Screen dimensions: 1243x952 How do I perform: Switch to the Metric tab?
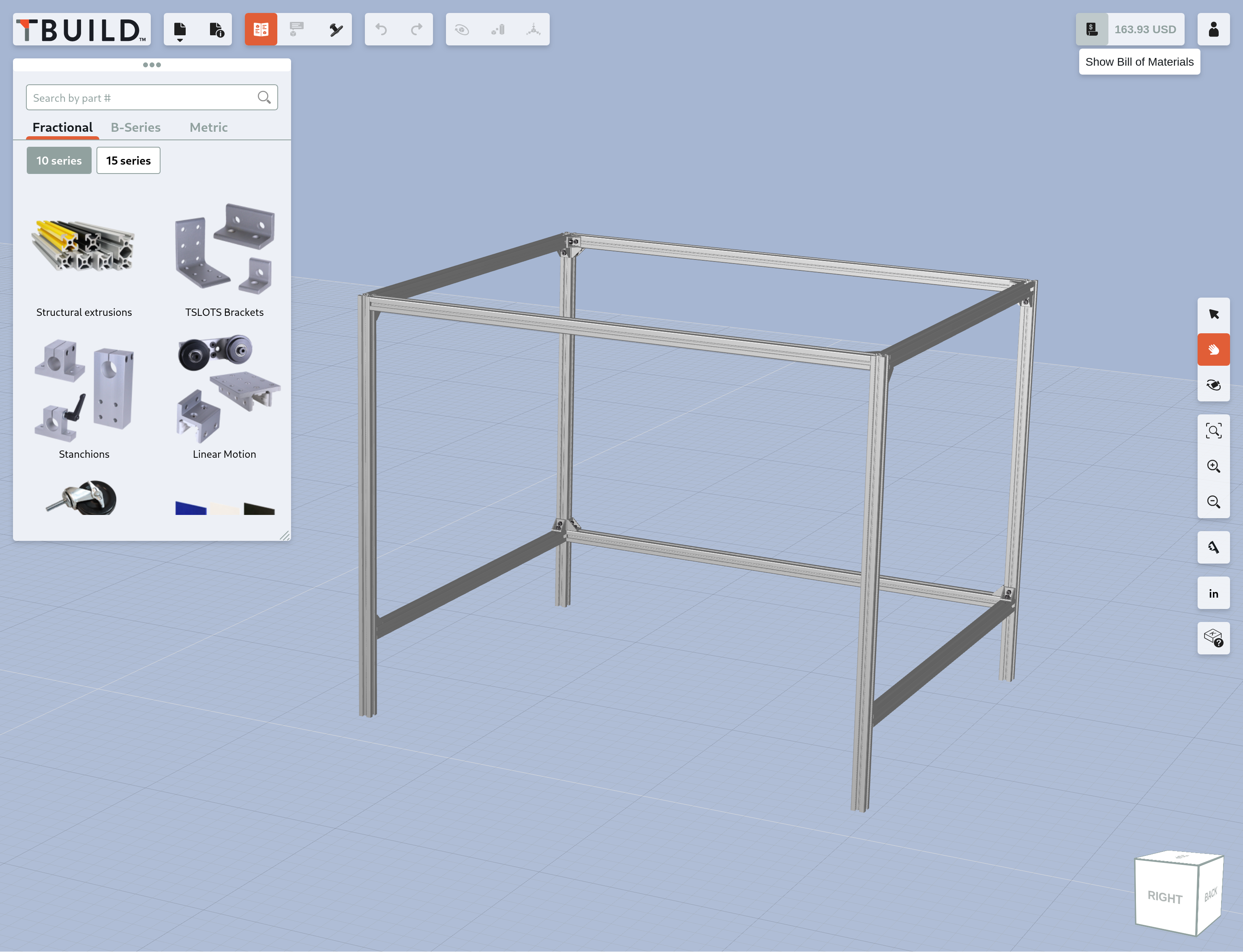coord(208,127)
